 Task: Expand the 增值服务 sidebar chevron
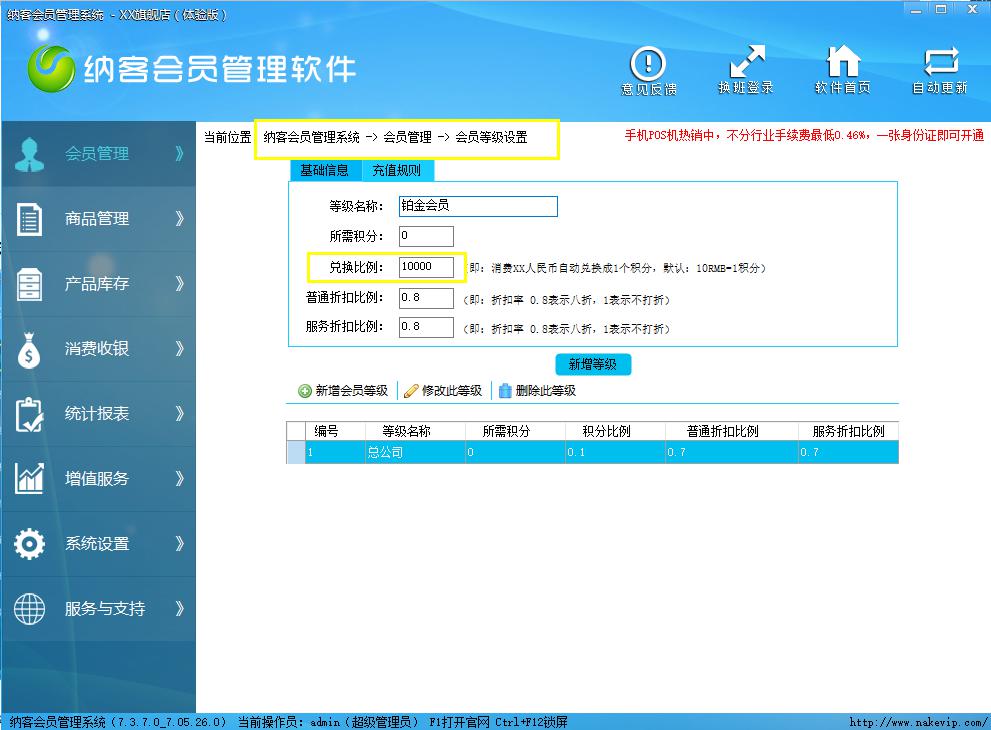tap(179, 479)
